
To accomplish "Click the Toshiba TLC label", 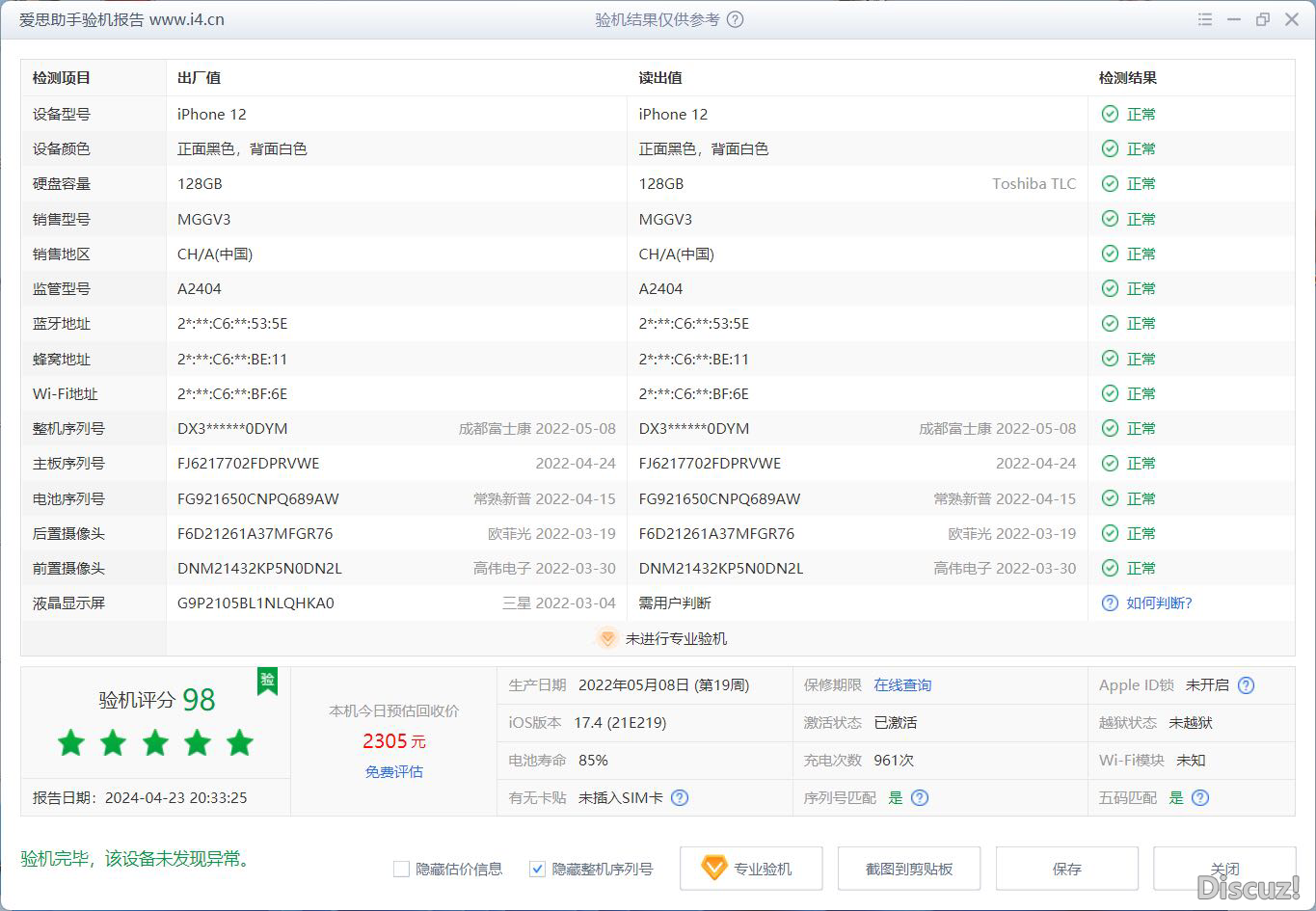I will 1034,183.
